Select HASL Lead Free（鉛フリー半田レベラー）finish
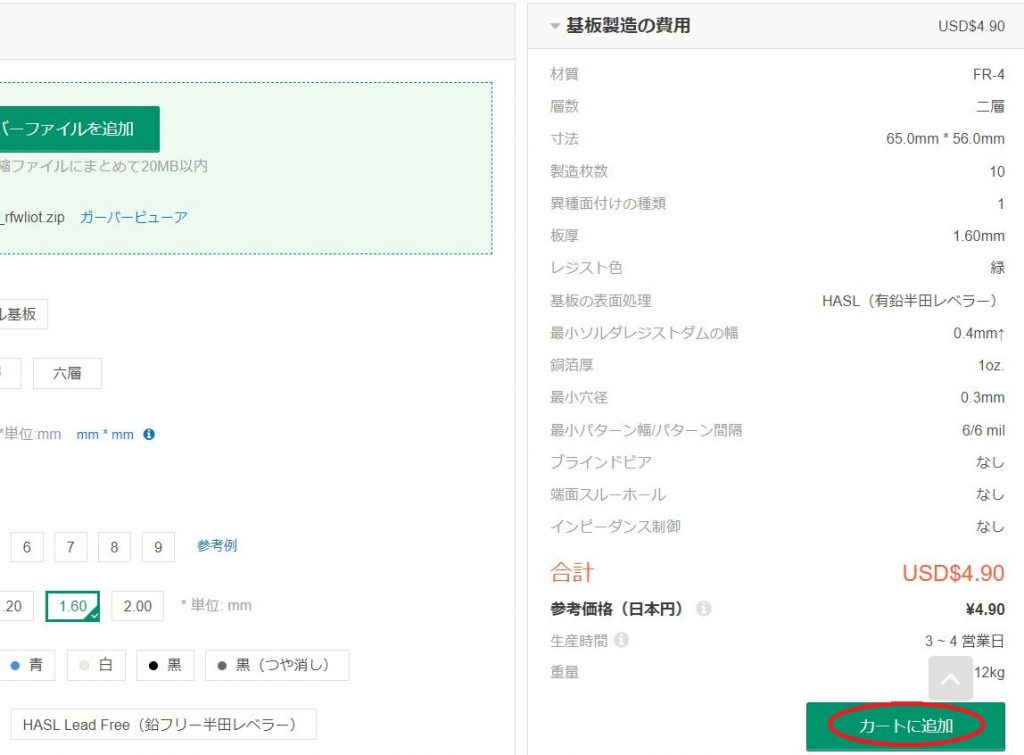The image size is (1024, 755). pyautogui.click(x=163, y=724)
